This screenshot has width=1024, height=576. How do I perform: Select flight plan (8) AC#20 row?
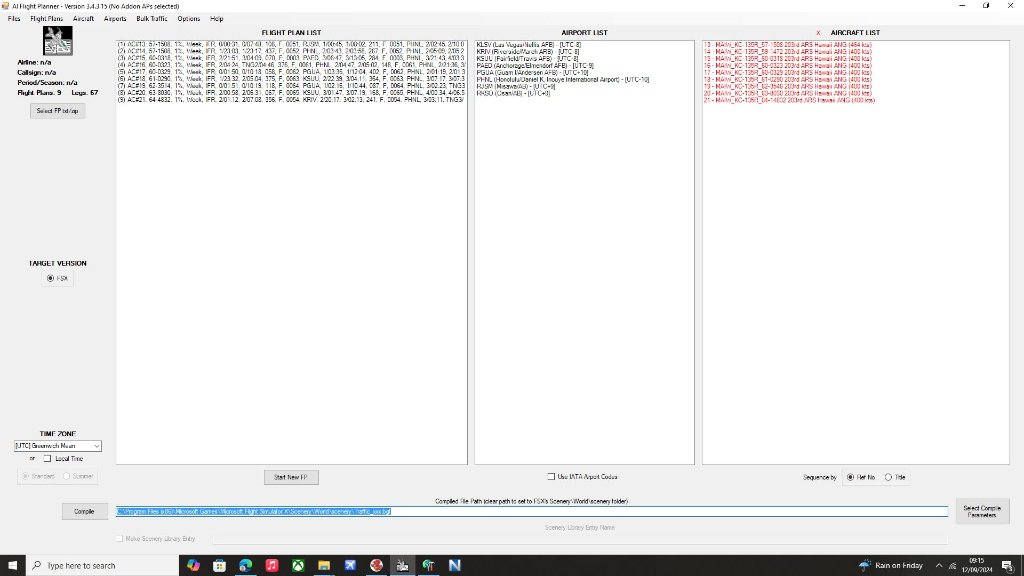(x=291, y=93)
